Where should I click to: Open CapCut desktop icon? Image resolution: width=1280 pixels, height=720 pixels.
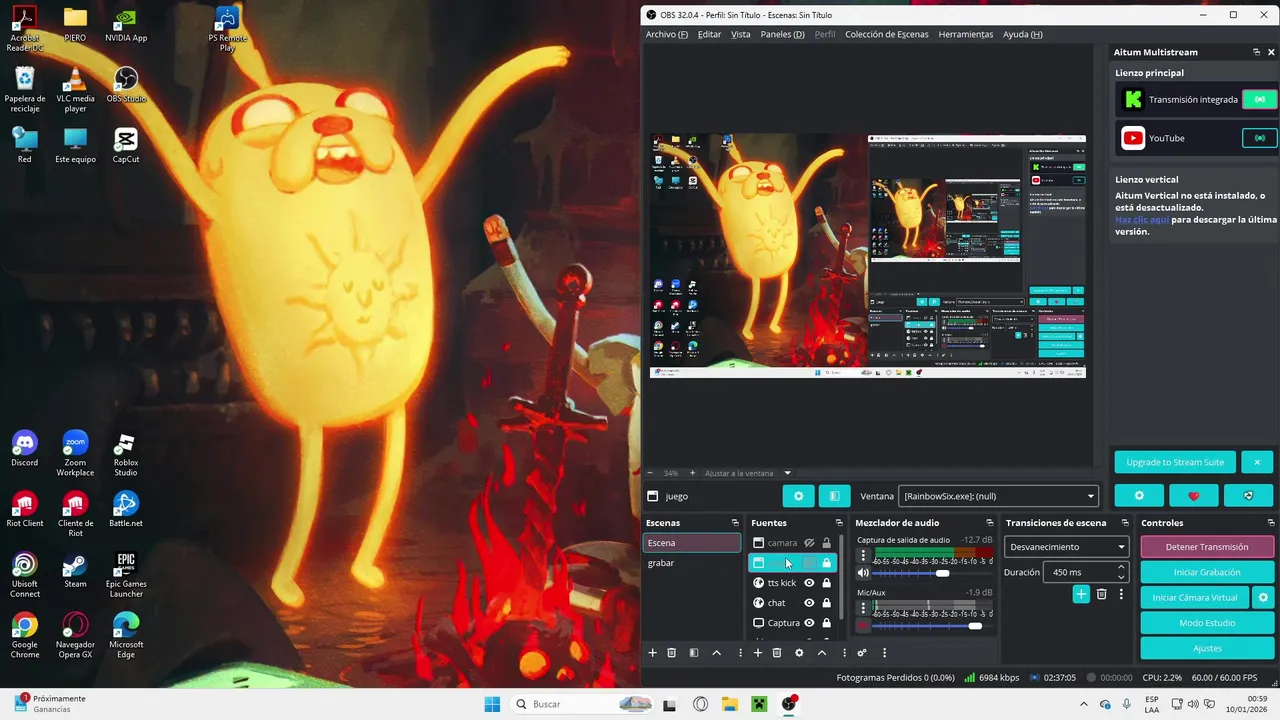tap(126, 145)
